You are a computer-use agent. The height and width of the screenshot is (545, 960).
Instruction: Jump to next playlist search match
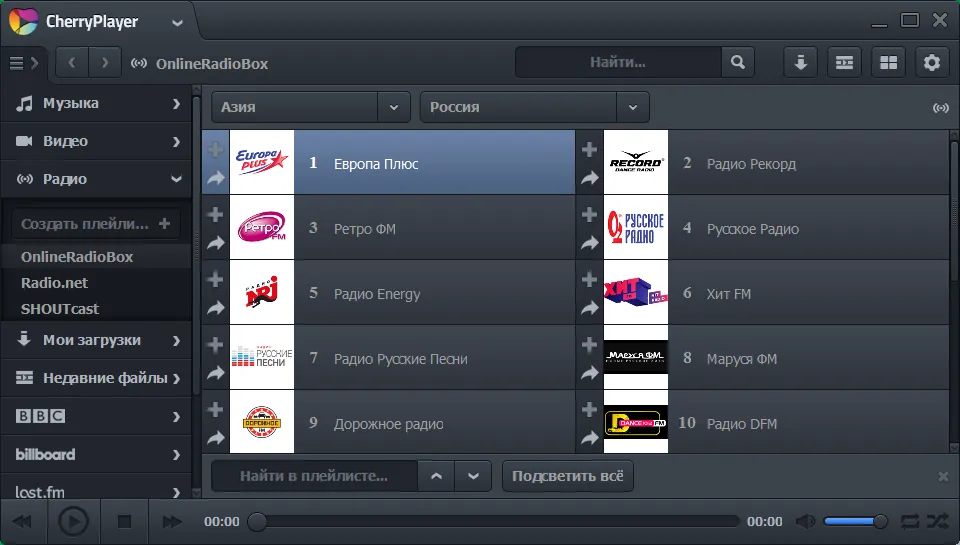[473, 476]
